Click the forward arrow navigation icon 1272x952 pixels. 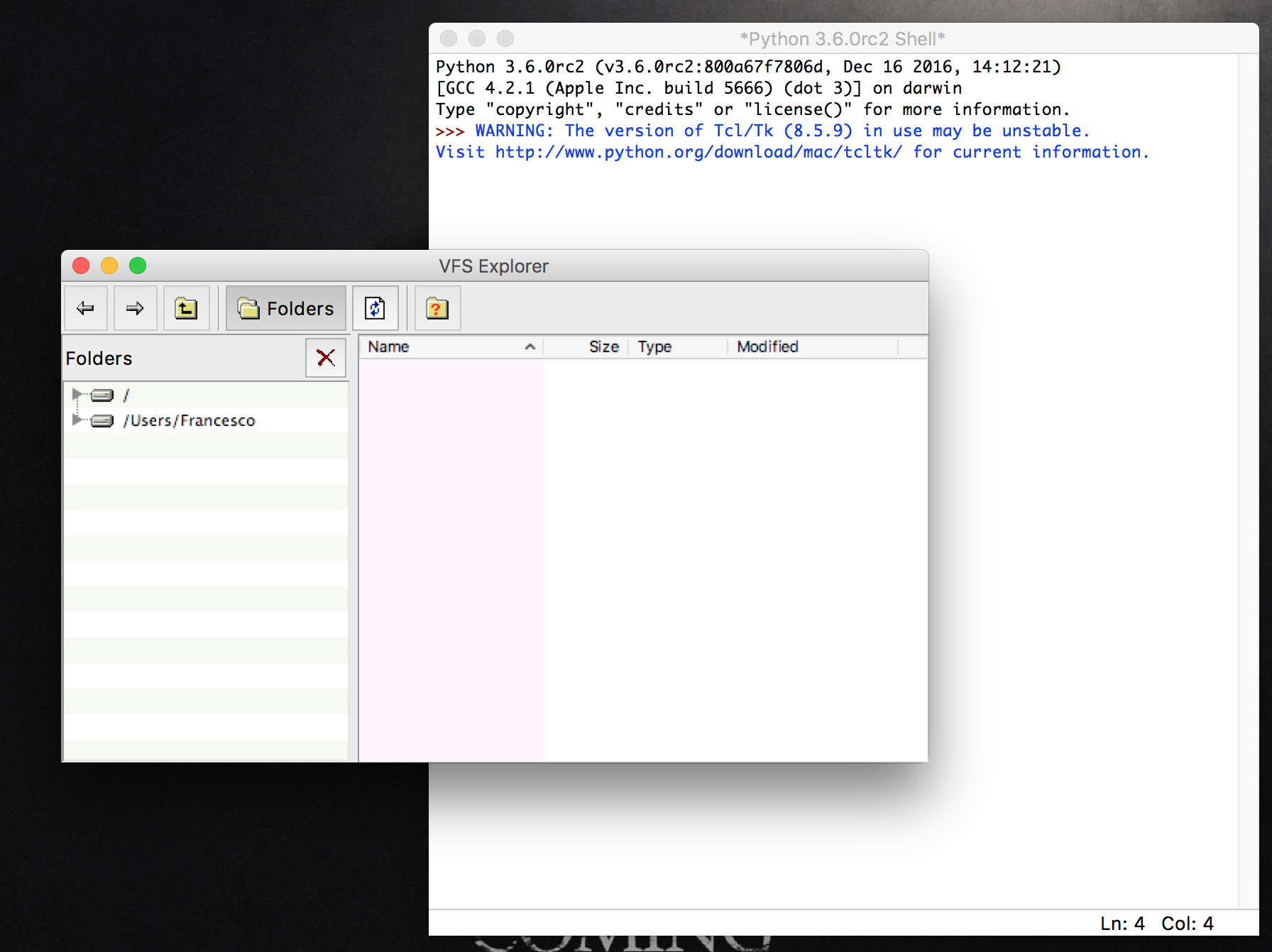pyautogui.click(x=135, y=308)
